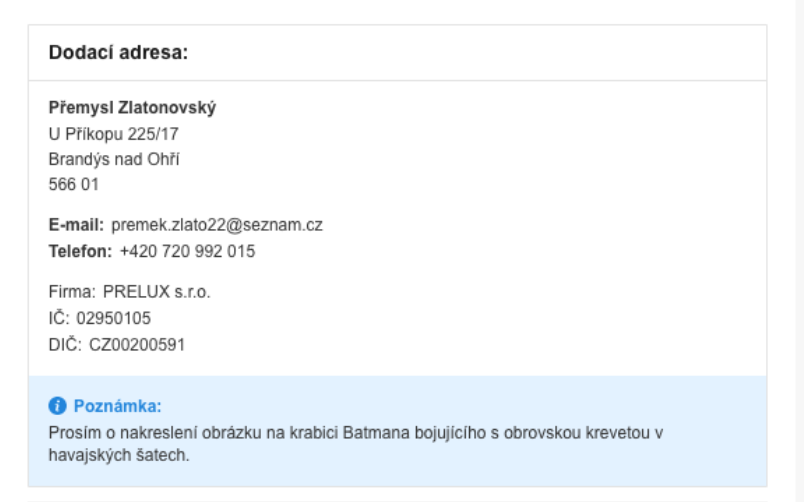Click the Firma label
Screen dimensions: 804x502
[x=69, y=295]
